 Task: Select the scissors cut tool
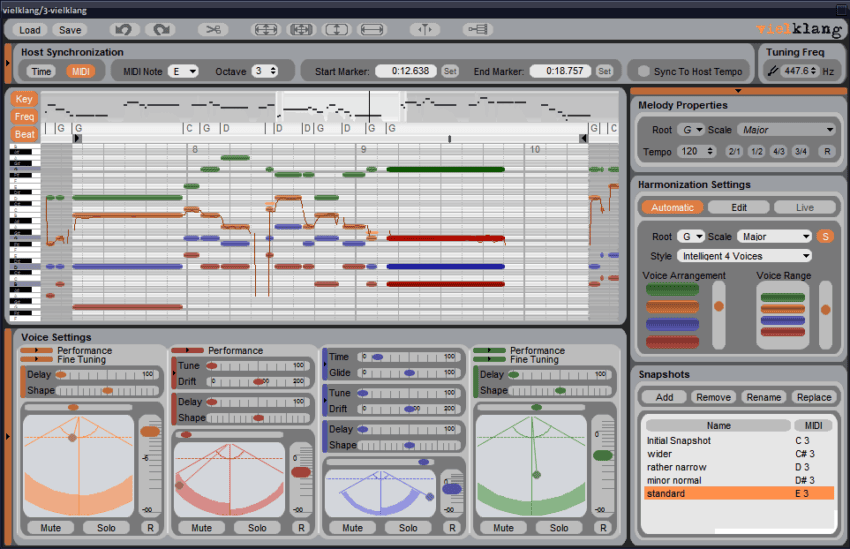click(x=213, y=30)
